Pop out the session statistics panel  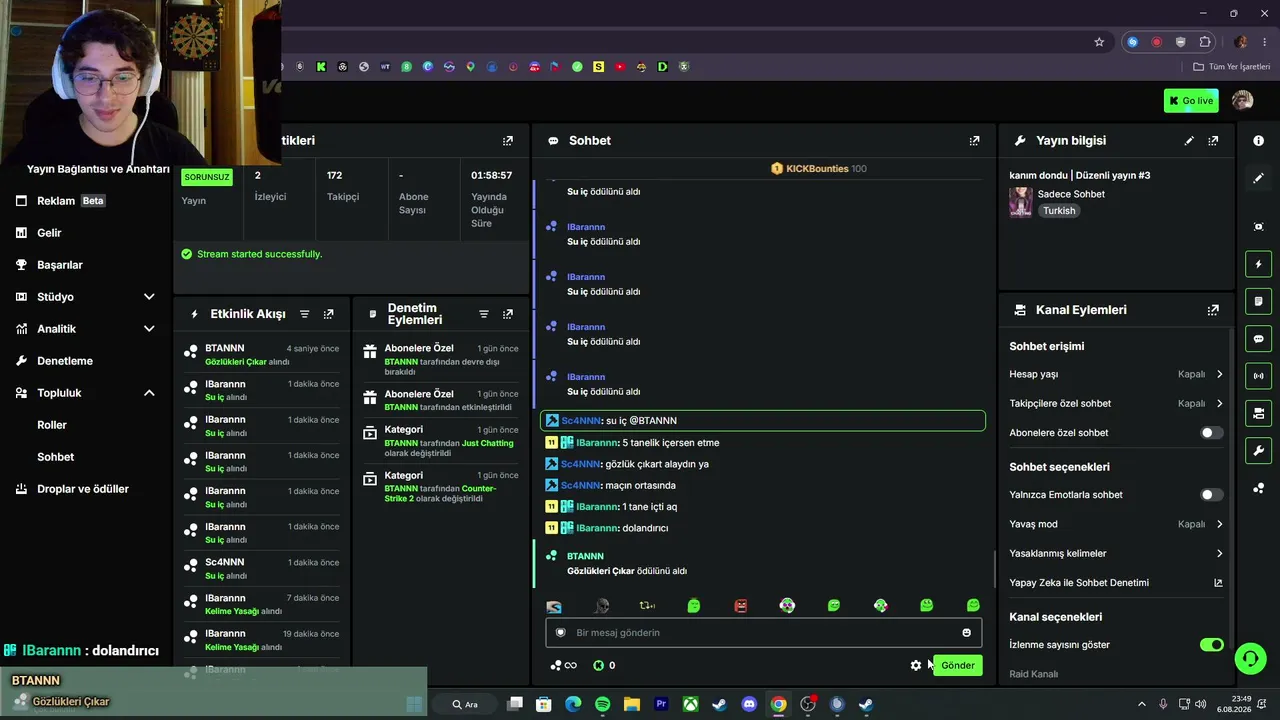(508, 141)
